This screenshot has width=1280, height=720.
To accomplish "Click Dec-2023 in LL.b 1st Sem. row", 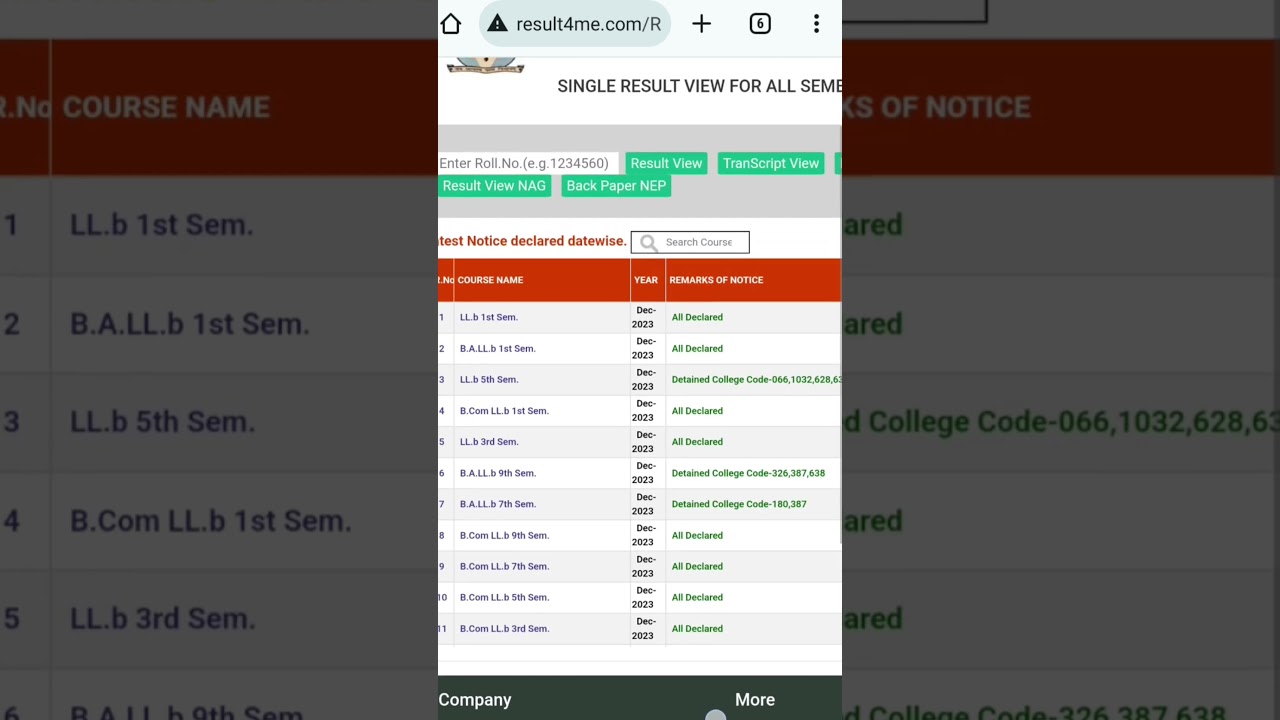I will (x=645, y=317).
